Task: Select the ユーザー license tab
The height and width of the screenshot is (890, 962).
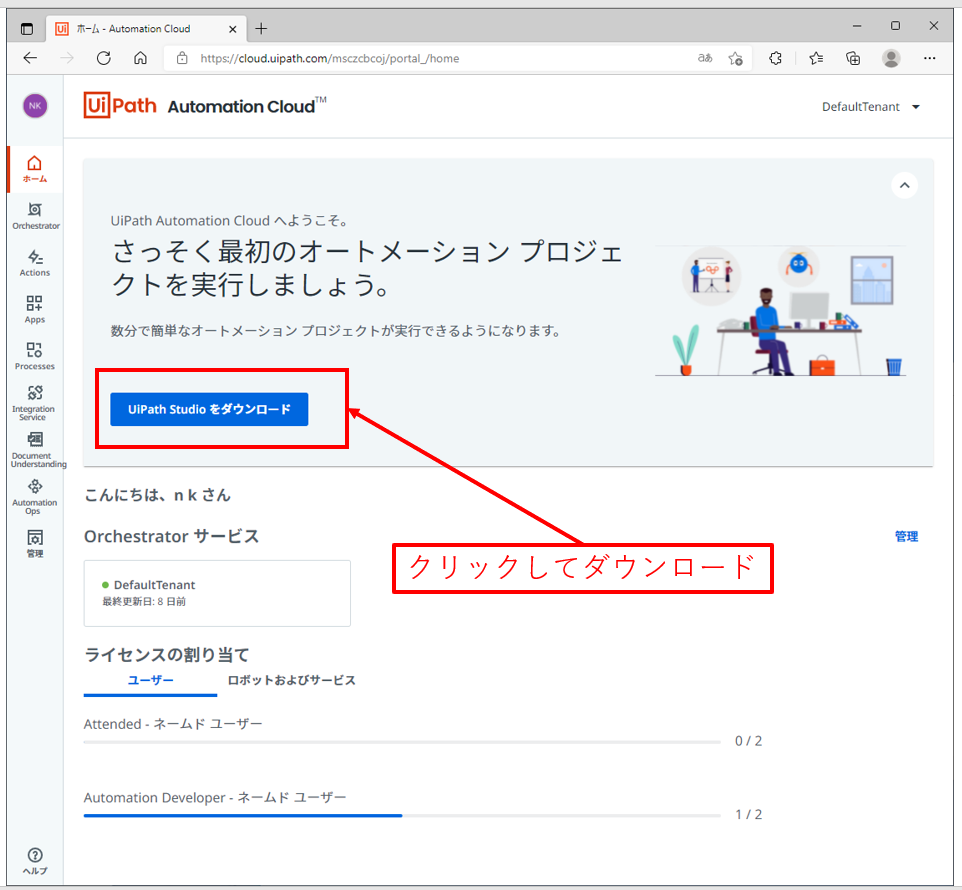Action: point(150,681)
